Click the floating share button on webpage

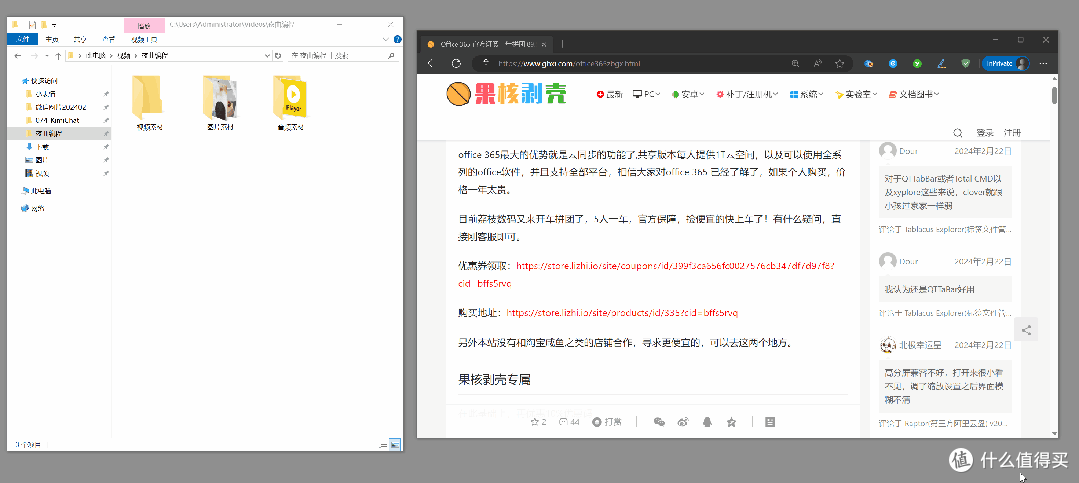(x=1026, y=330)
